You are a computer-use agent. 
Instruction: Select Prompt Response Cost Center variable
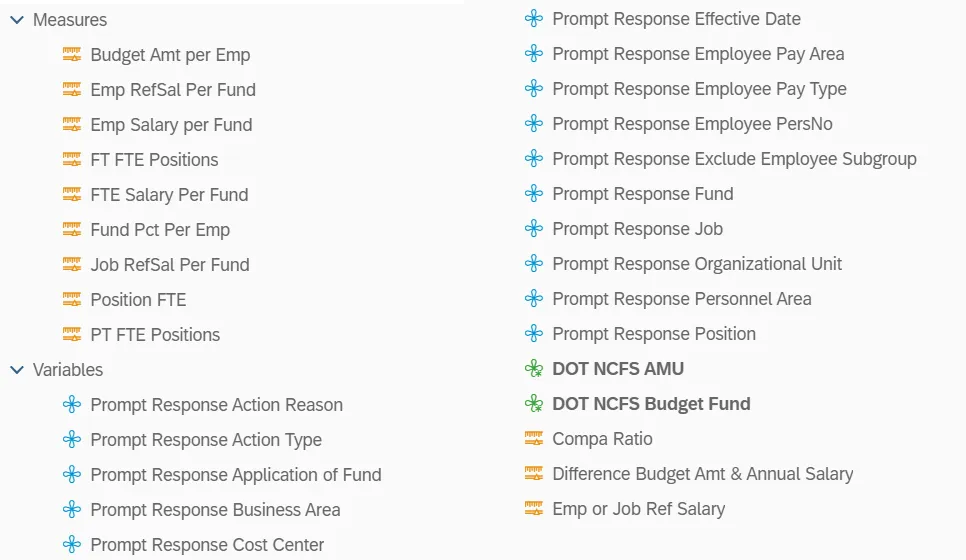coord(207,545)
